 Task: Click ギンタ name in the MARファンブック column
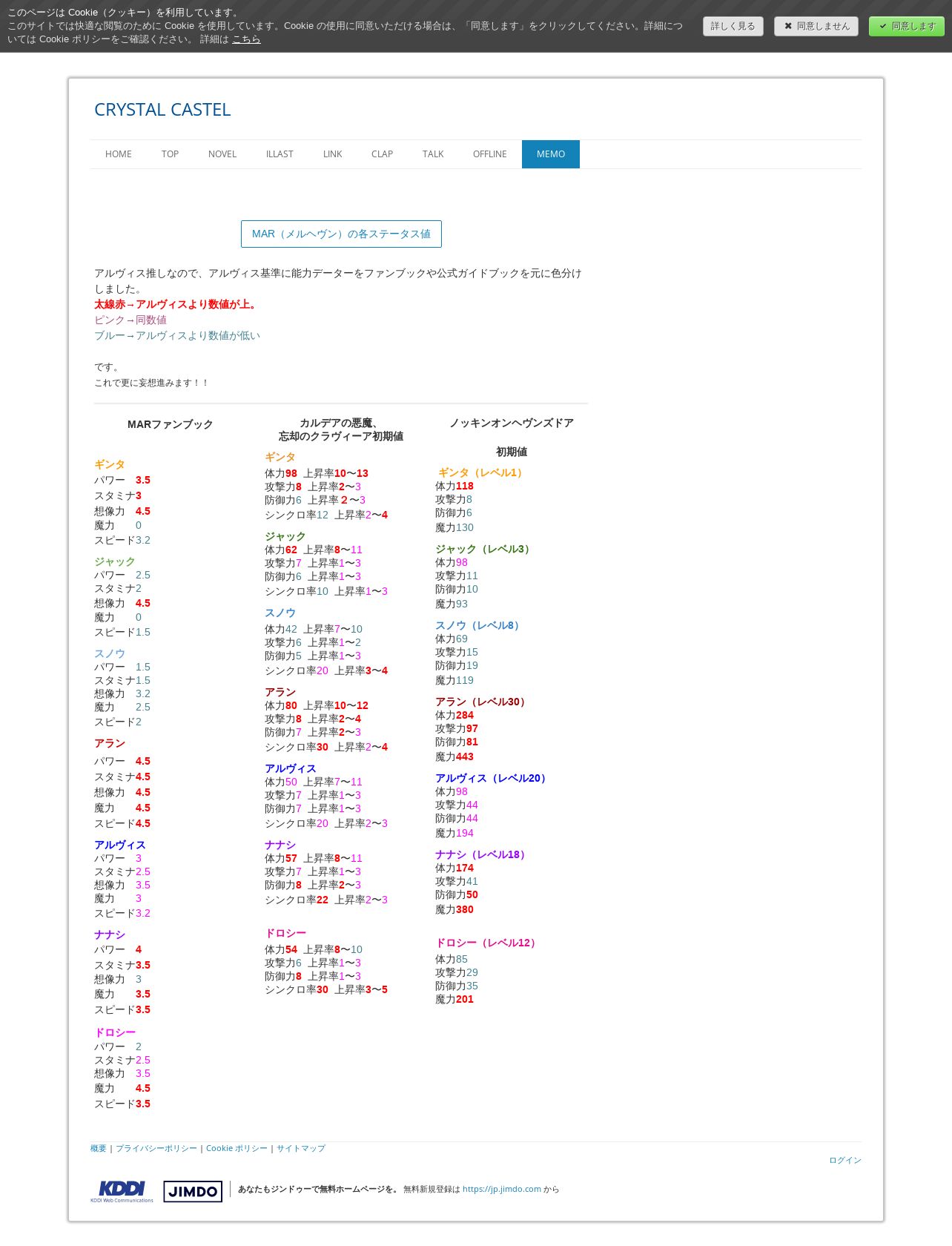tap(110, 464)
